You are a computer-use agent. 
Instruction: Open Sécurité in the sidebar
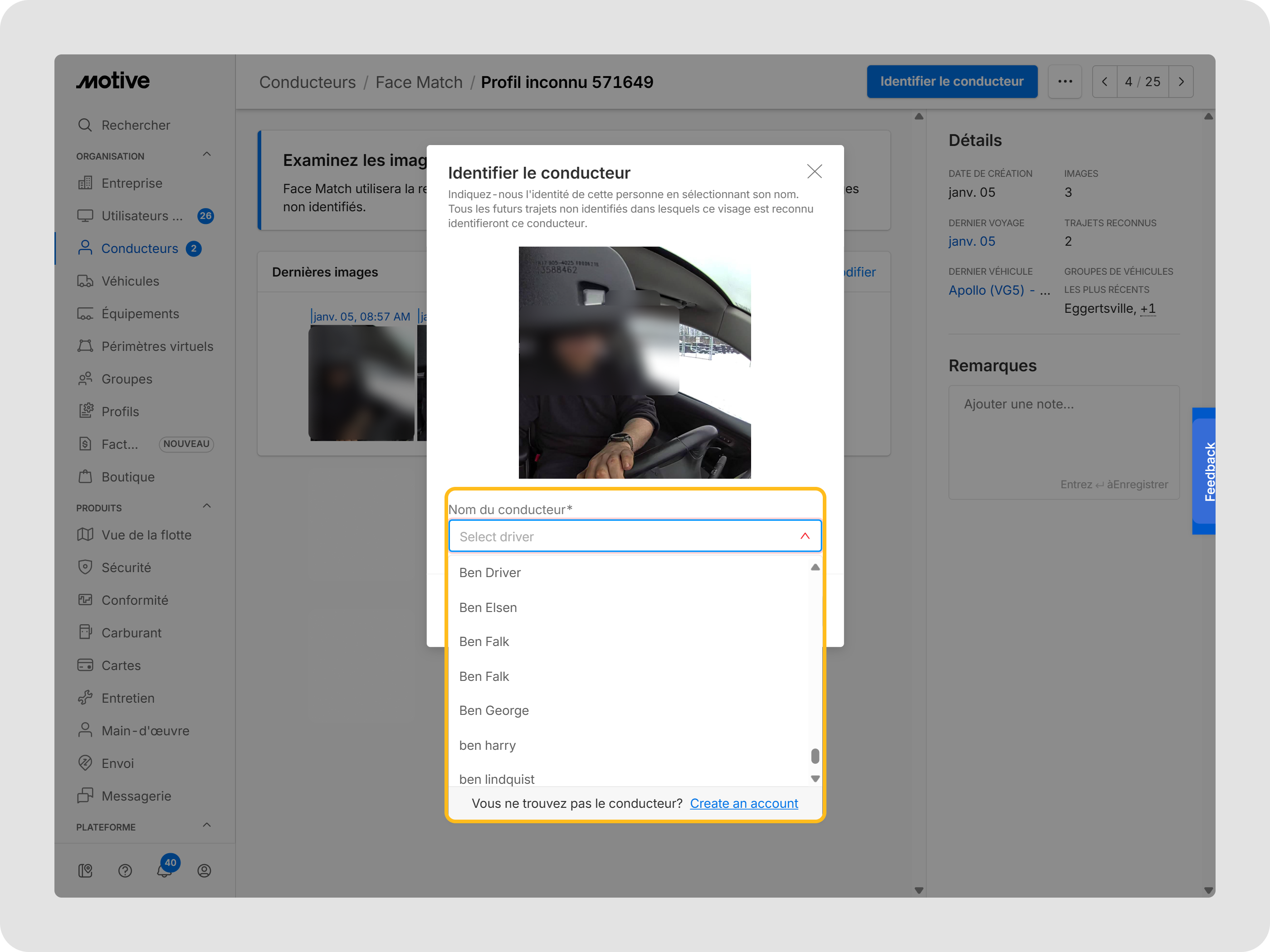pyautogui.click(x=126, y=568)
